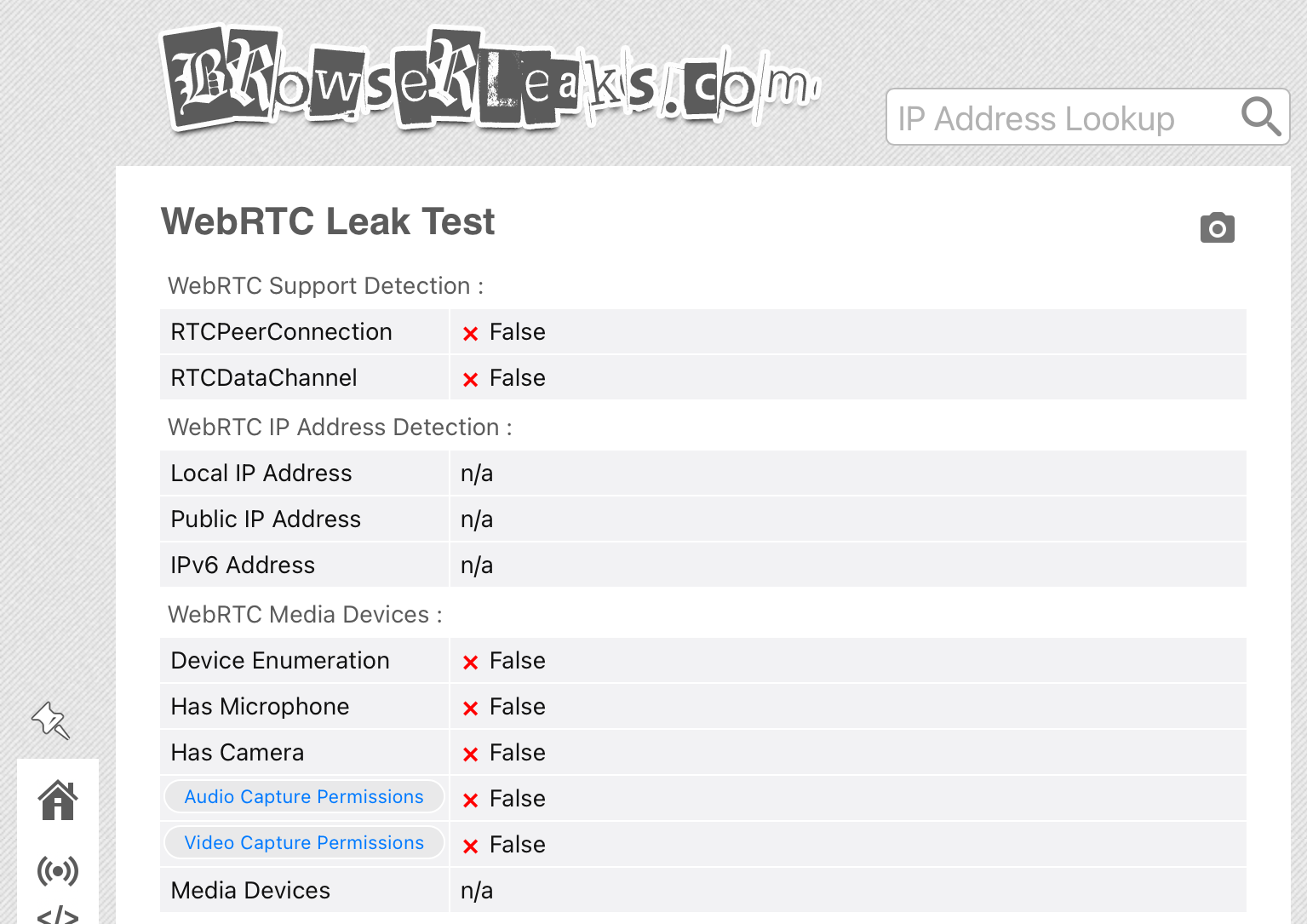This screenshot has height=924, width=1307.
Task: Click the False value for RTCDataChannel
Action: 517,378
